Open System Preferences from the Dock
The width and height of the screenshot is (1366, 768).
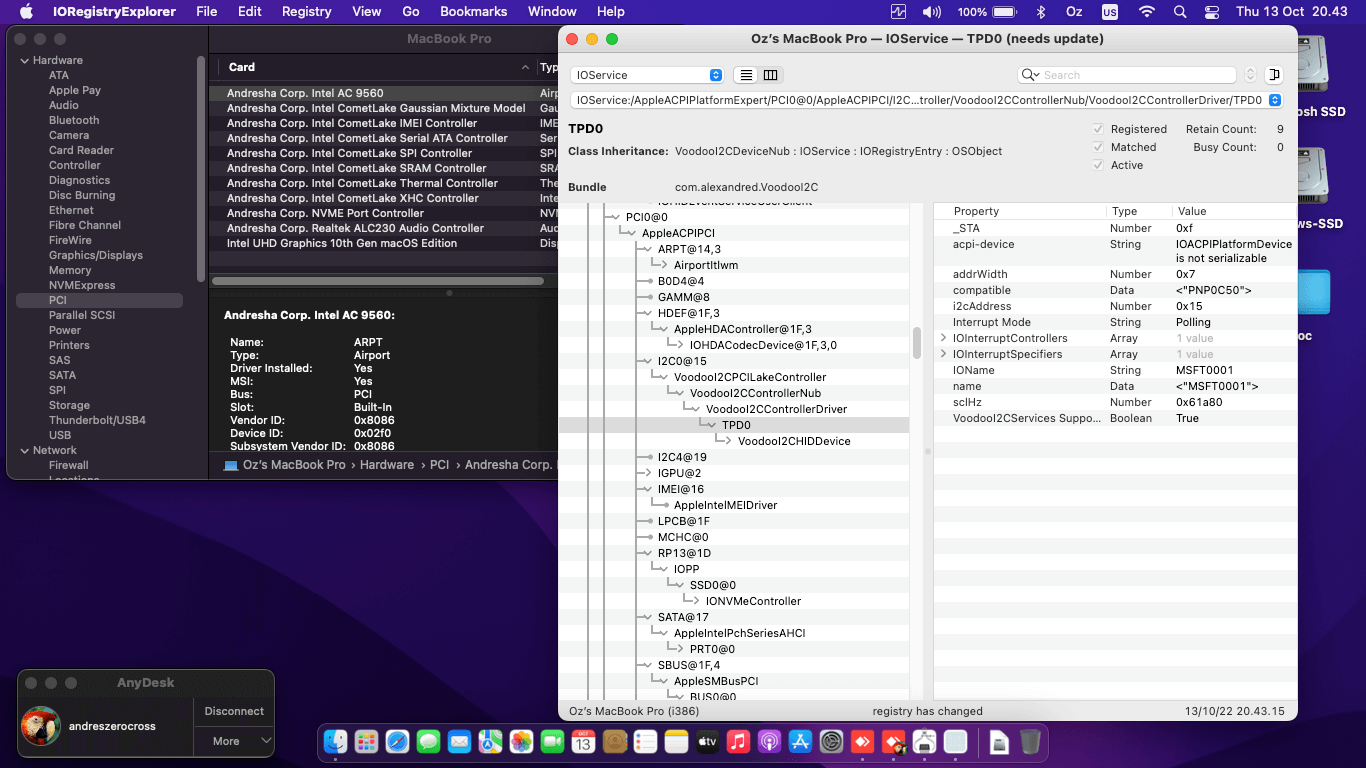click(832, 742)
